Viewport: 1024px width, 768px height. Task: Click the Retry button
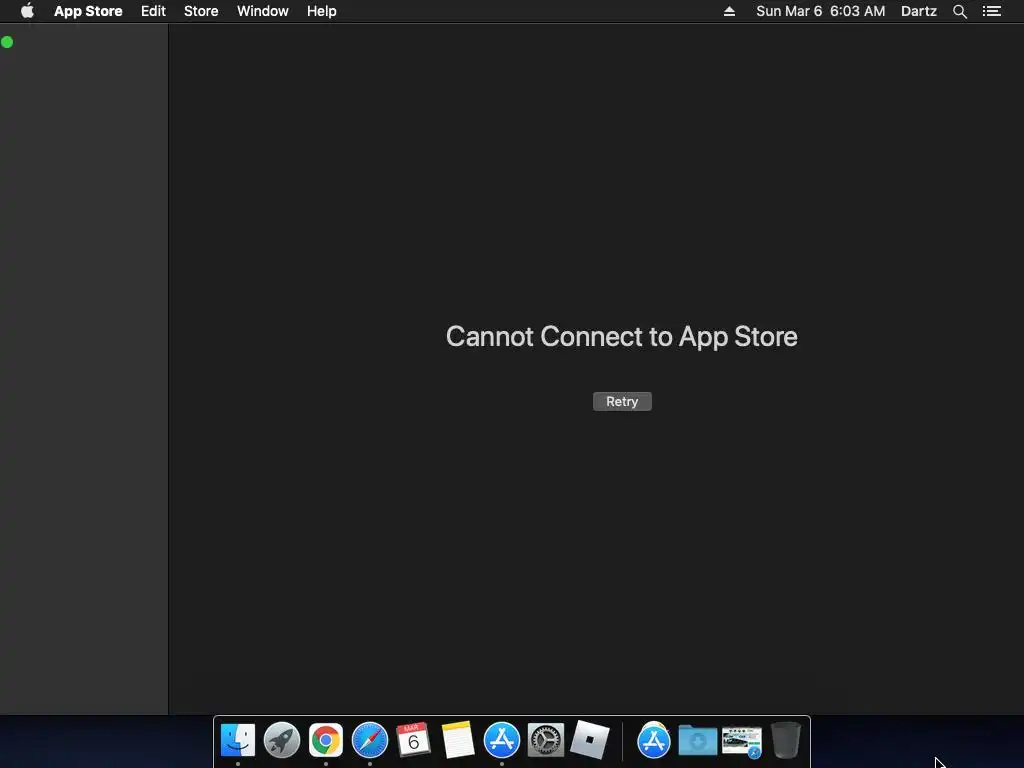pyautogui.click(x=622, y=402)
